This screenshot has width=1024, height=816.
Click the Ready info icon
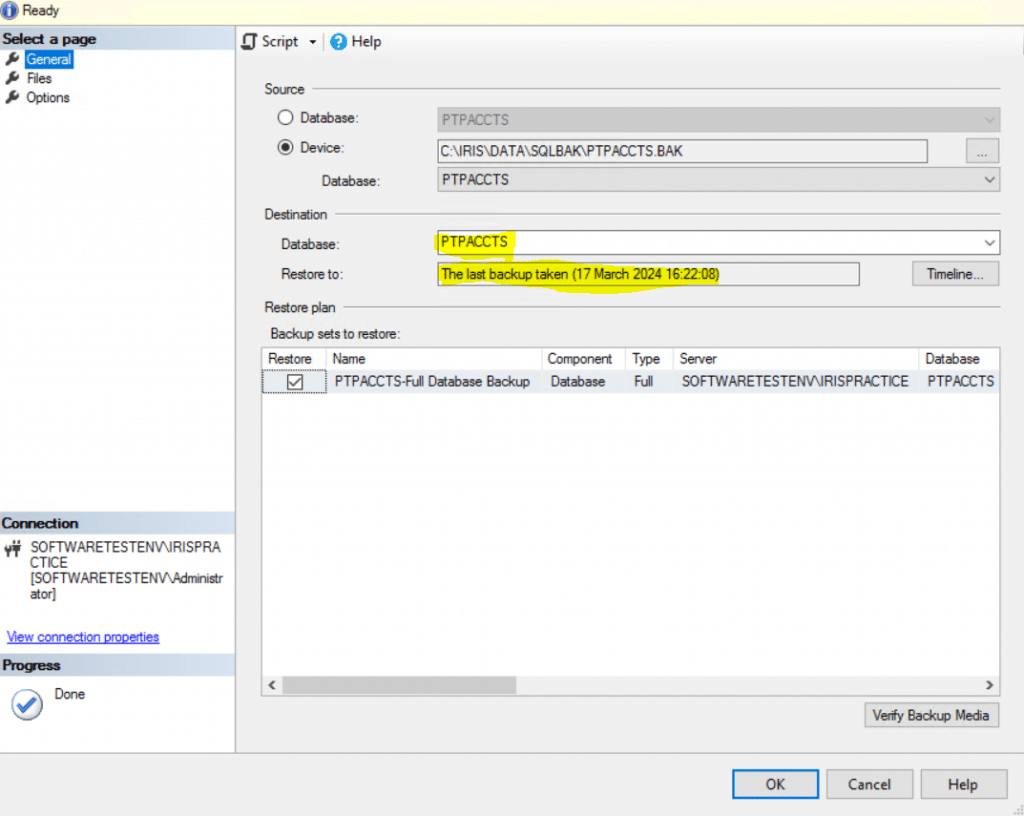(x=9, y=10)
